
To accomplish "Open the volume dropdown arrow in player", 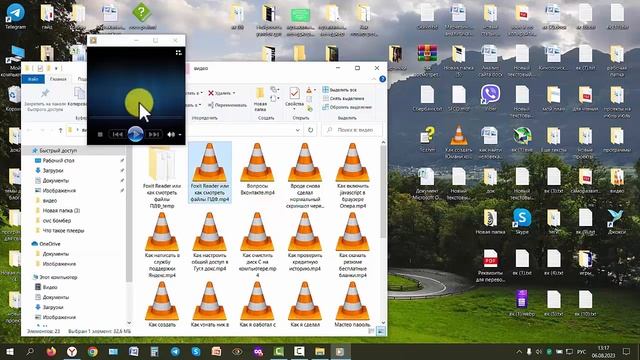I will (x=180, y=134).
